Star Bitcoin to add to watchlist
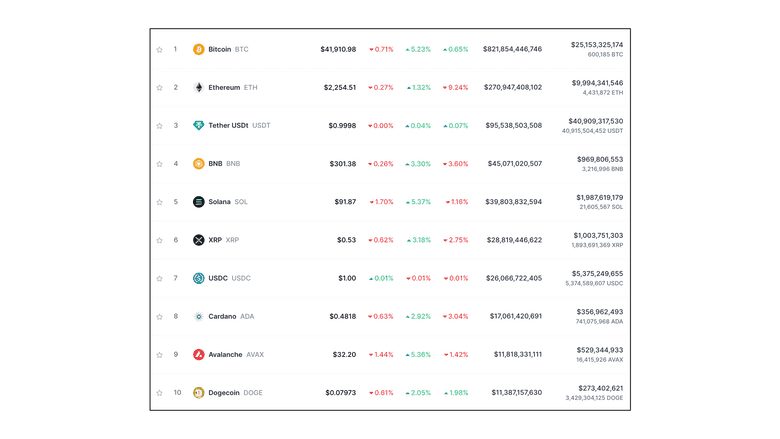The width and height of the screenshot is (780, 439). coord(159,49)
